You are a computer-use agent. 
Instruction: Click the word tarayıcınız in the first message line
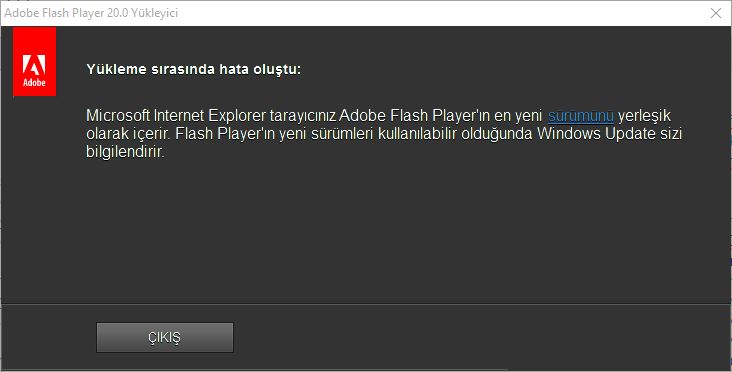coord(303,115)
